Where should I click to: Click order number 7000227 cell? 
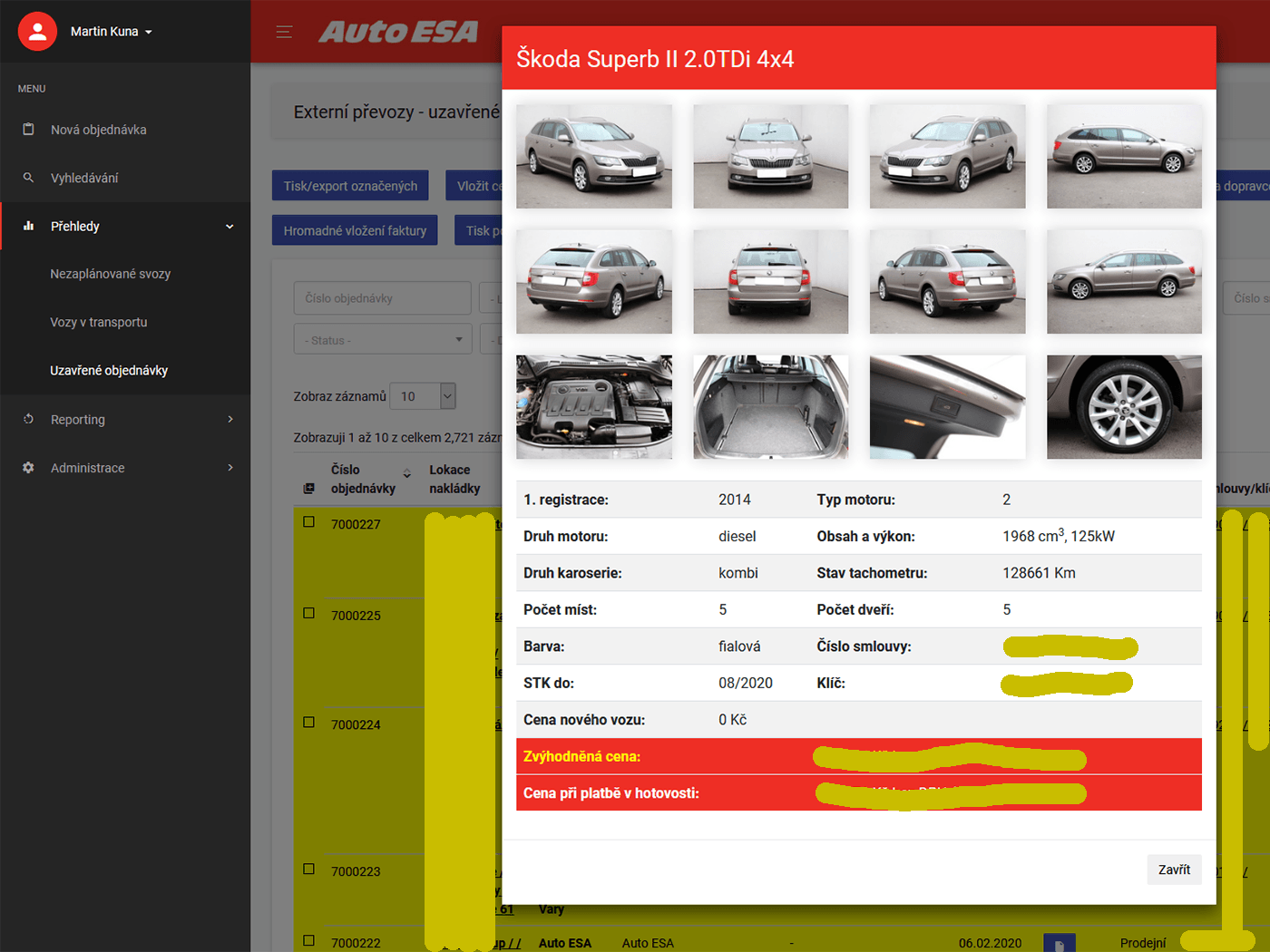pyautogui.click(x=356, y=524)
